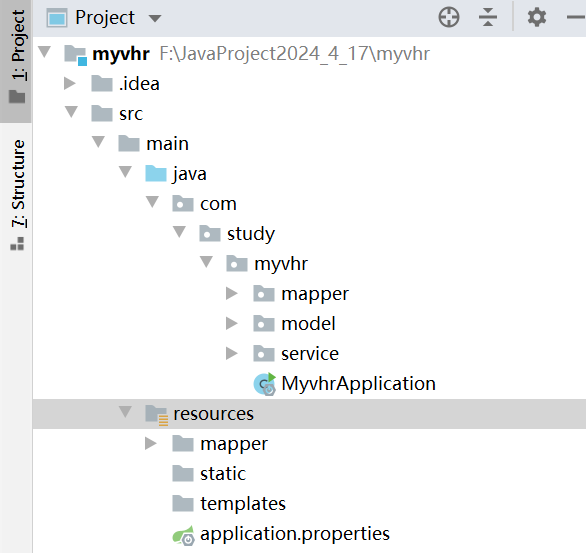Click the application.properties Spring leaf icon
Image resolution: width=586 pixels, height=553 pixels.
[183, 535]
